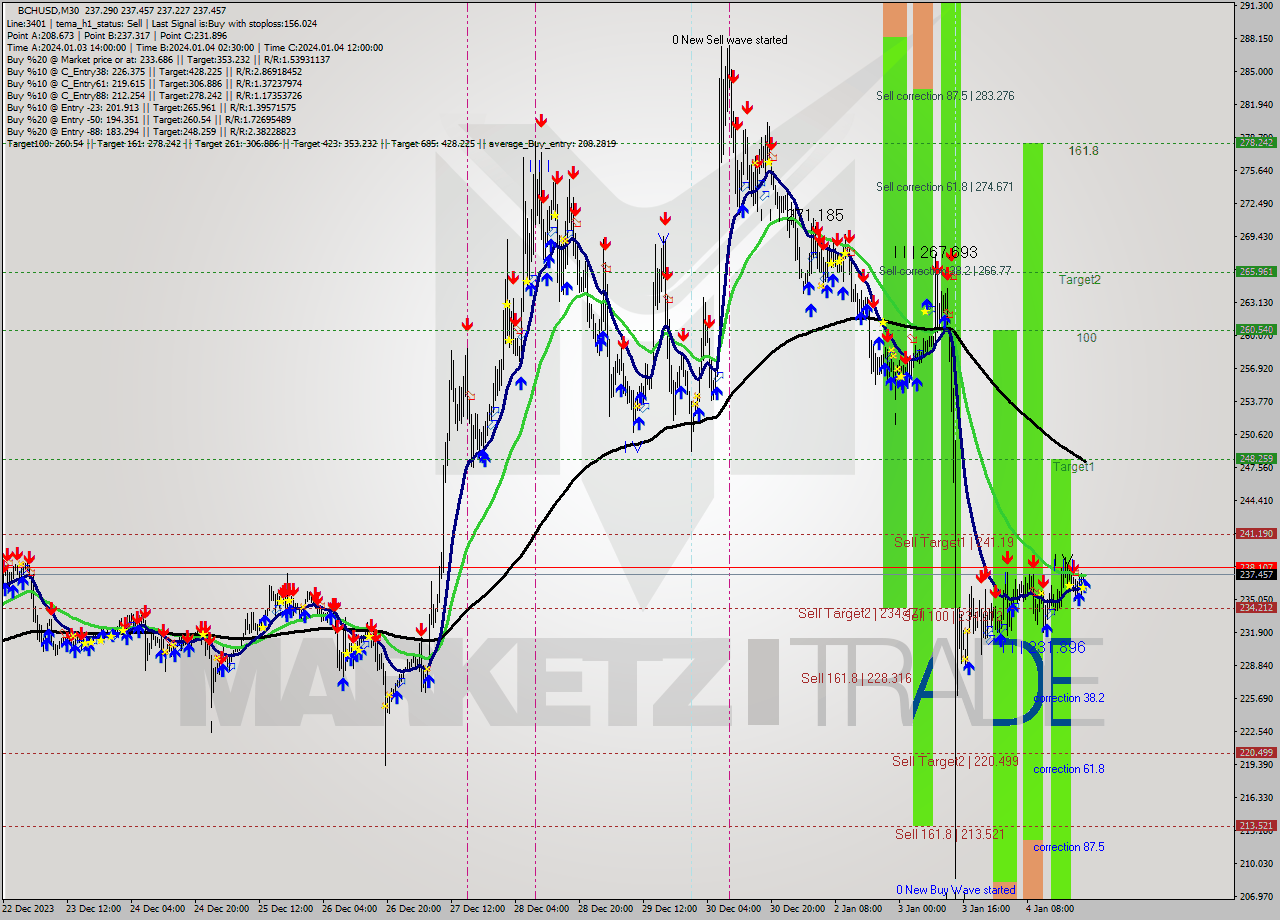
Task: Select the 234.212 red price tag
Action: click(x=1256, y=607)
